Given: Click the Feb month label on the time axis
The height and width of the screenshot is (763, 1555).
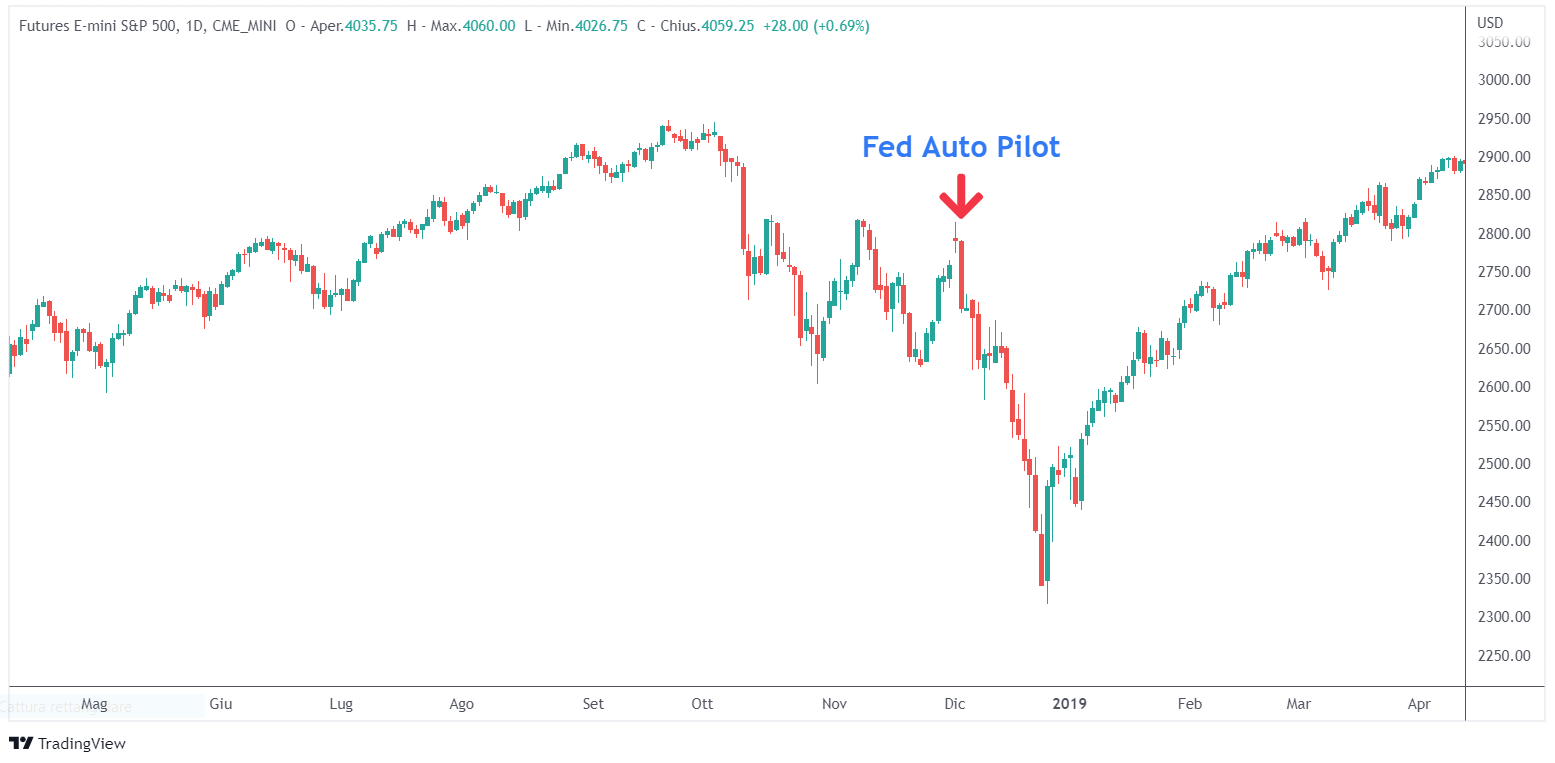Looking at the screenshot, I should [x=1189, y=704].
